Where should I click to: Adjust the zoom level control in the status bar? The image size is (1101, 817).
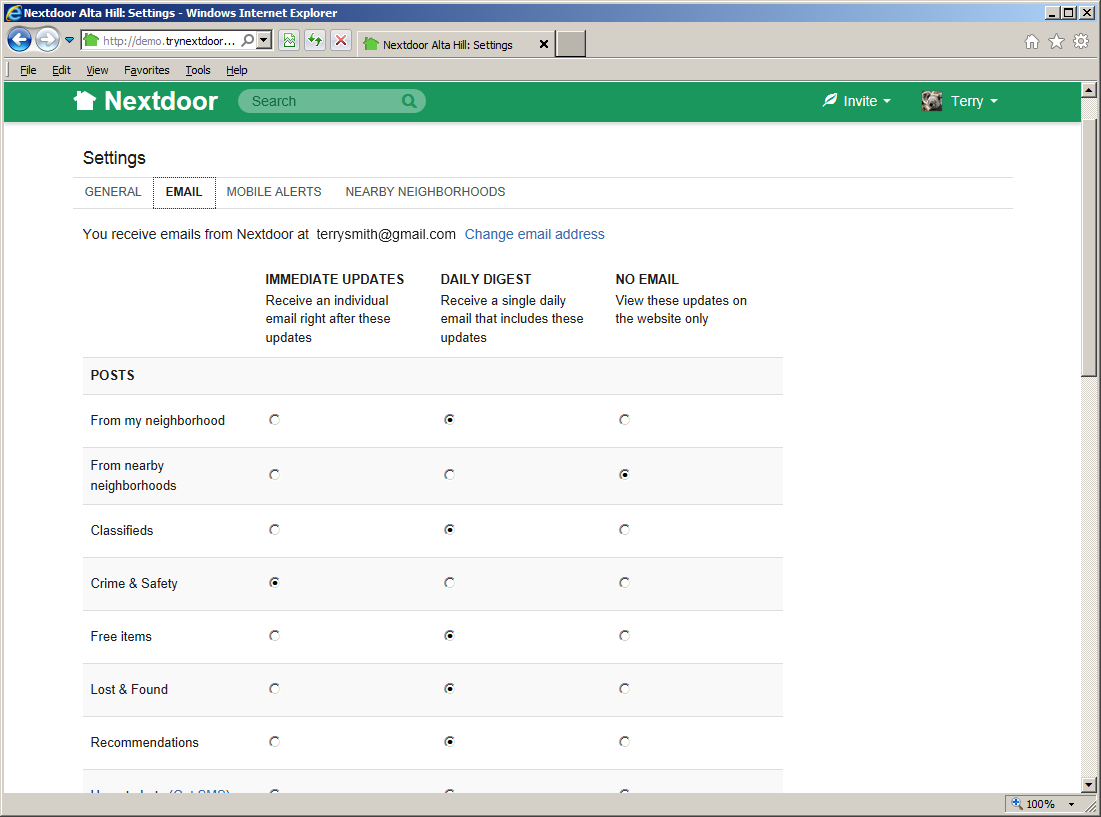1041,803
